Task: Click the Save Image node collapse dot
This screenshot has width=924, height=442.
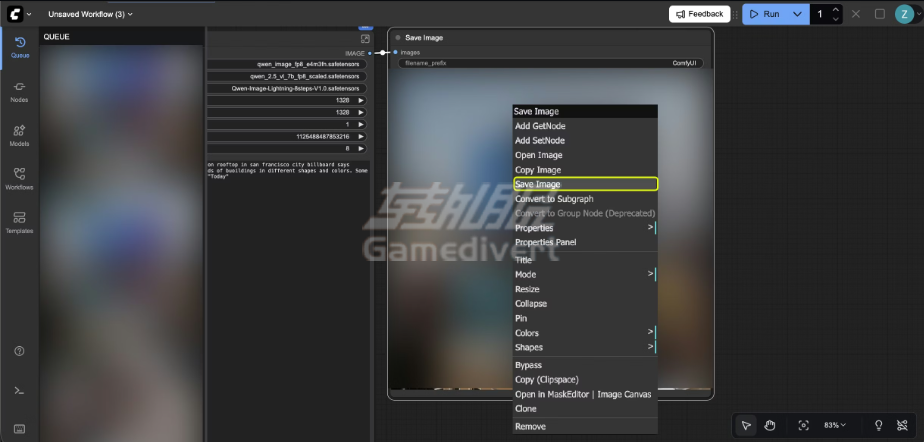Action: [398, 38]
